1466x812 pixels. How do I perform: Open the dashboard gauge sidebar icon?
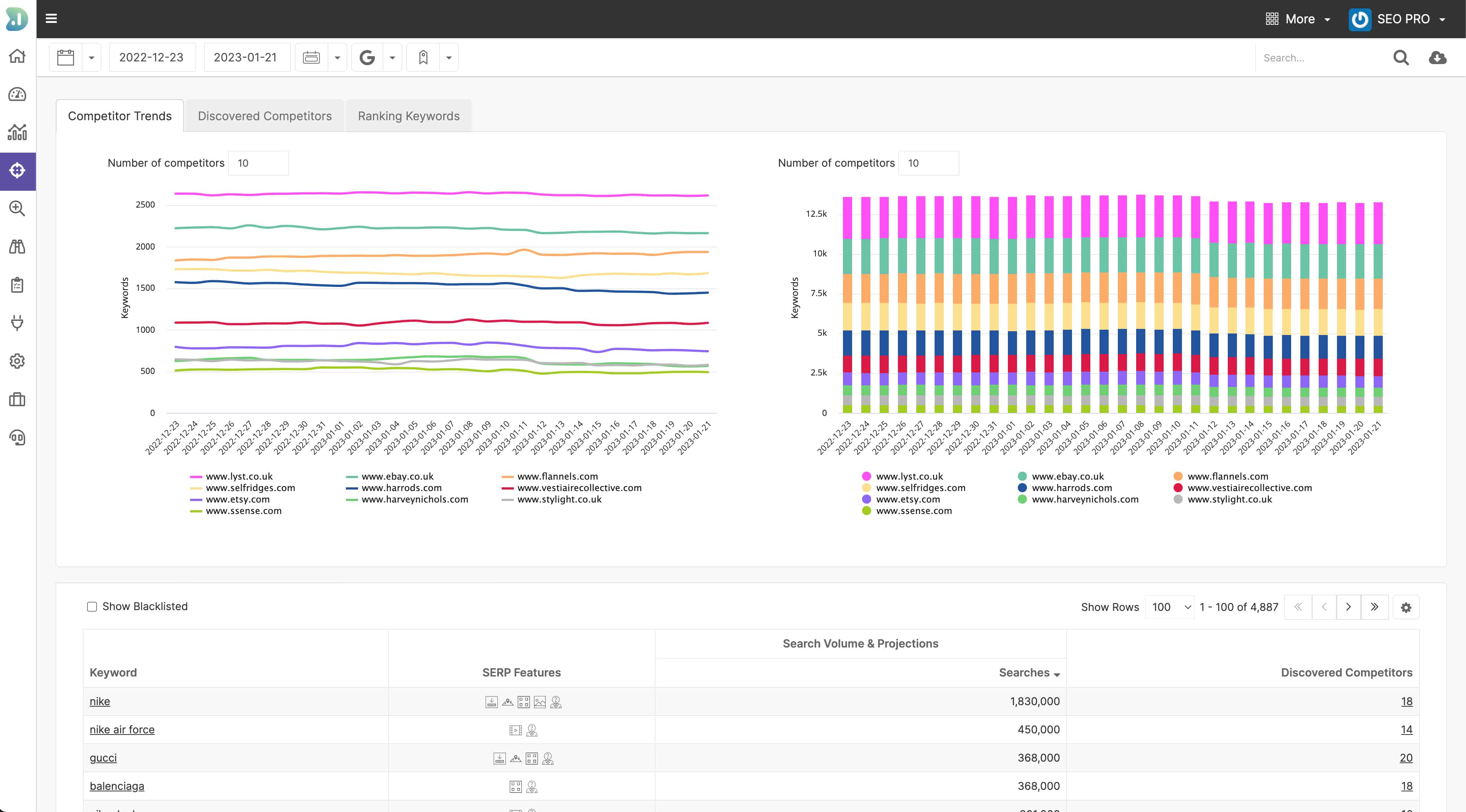point(17,94)
